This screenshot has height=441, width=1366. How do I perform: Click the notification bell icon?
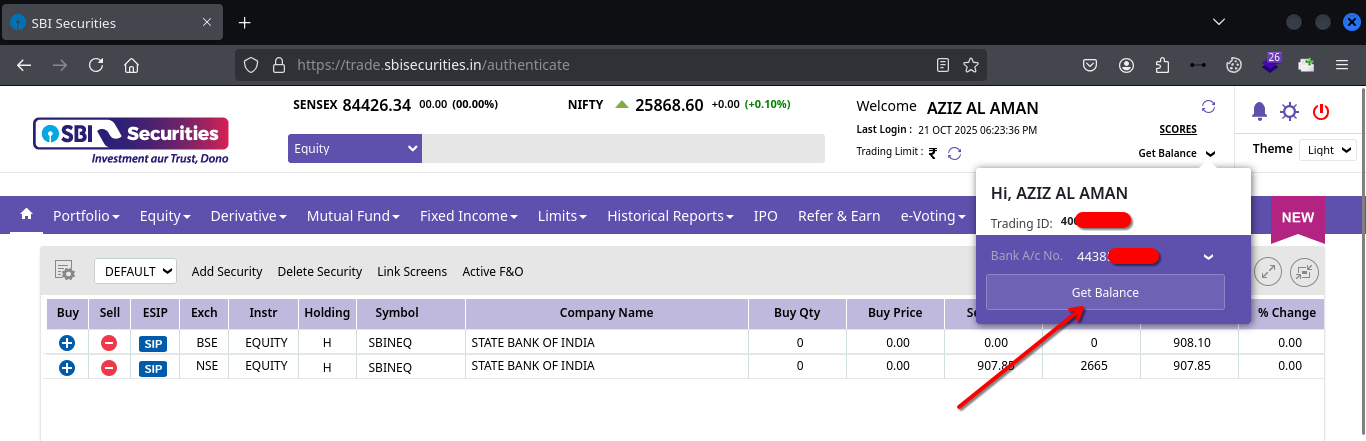[x=1259, y=112]
